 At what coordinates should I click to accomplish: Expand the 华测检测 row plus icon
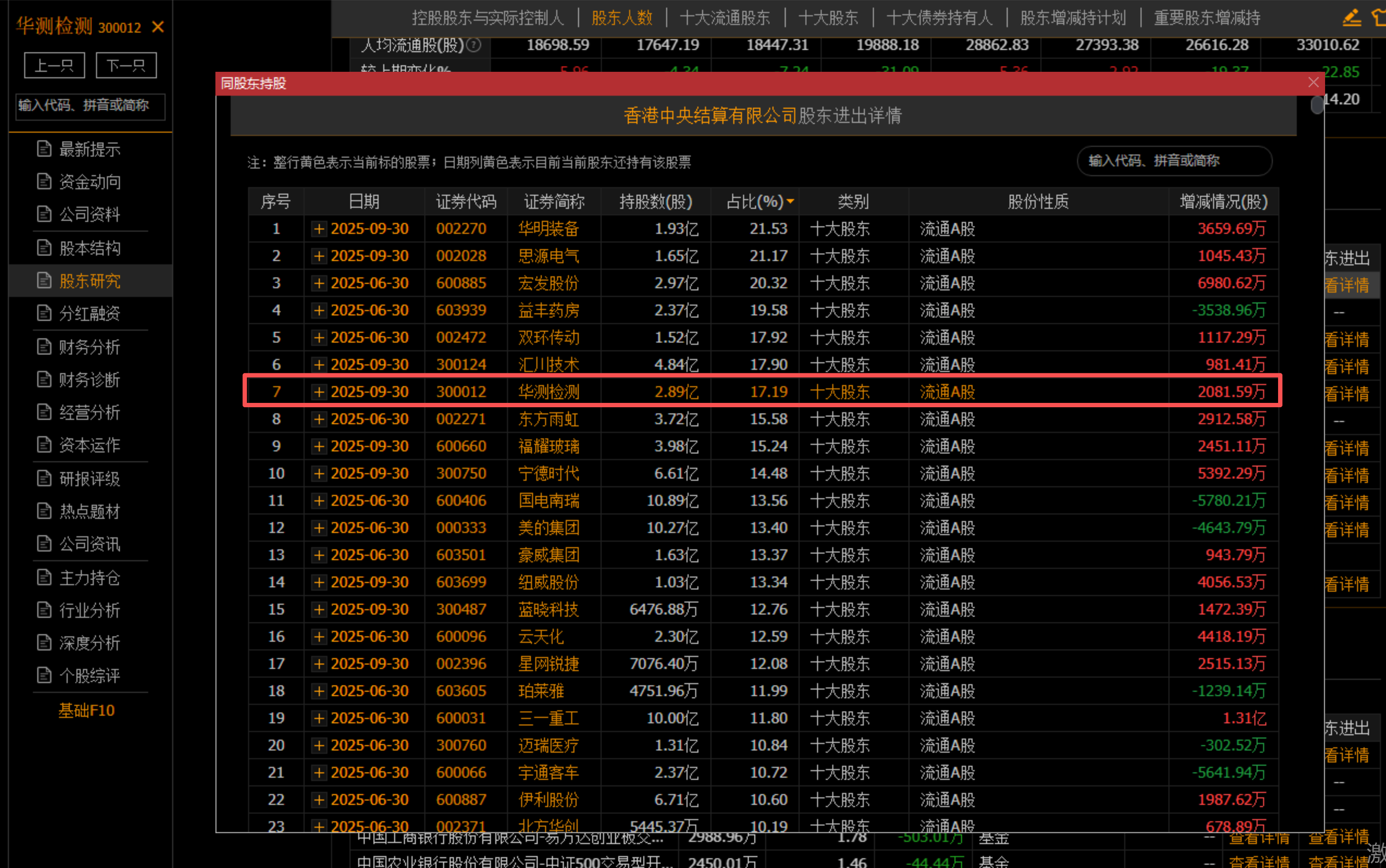click(x=319, y=392)
